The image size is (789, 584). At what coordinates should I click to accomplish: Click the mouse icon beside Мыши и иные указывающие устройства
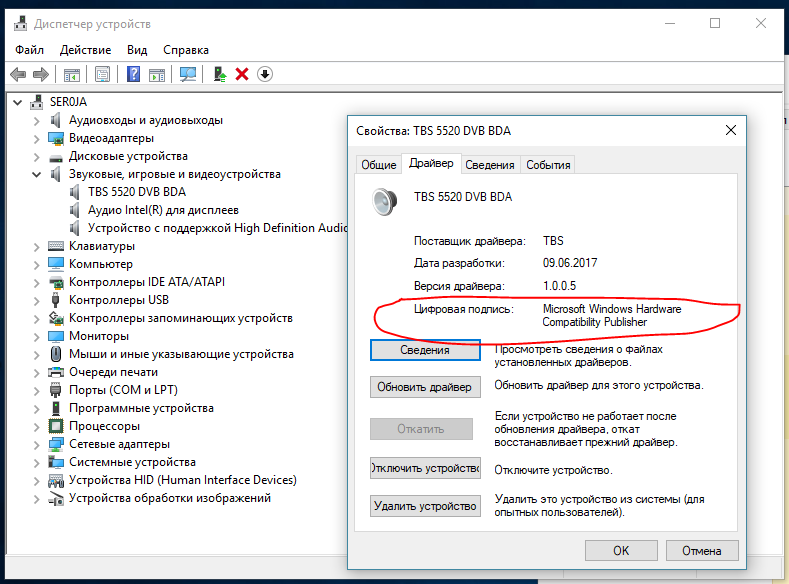coord(56,354)
